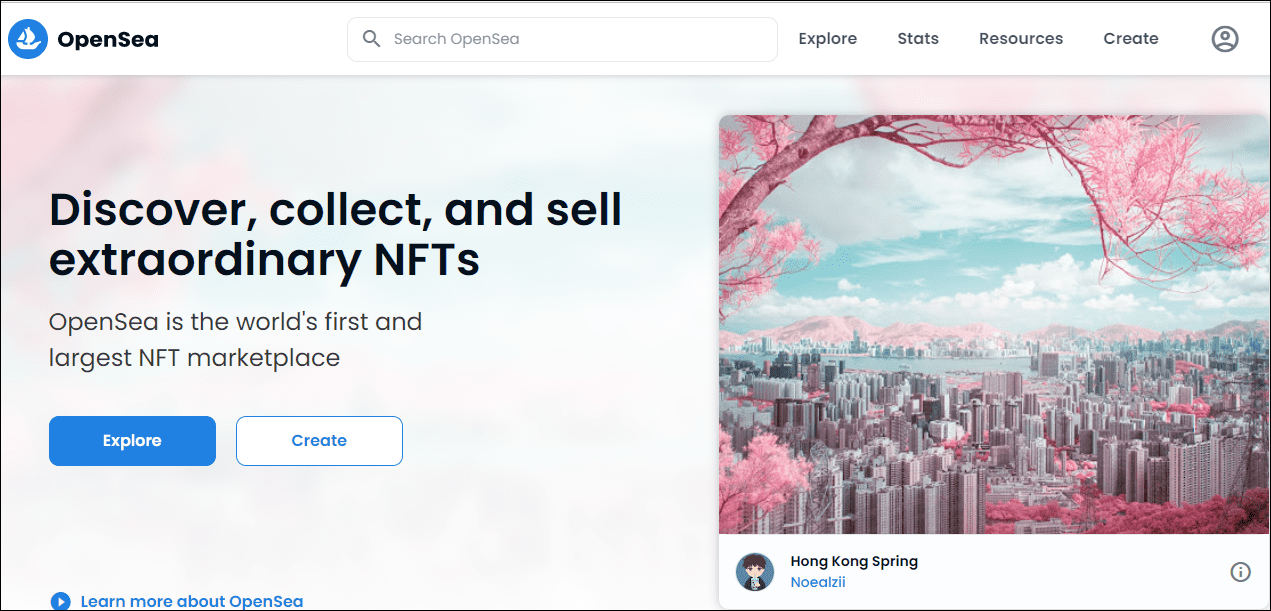This screenshot has height=611, width=1271.
Task: Click into the Search OpenSea field
Action: 562,39
